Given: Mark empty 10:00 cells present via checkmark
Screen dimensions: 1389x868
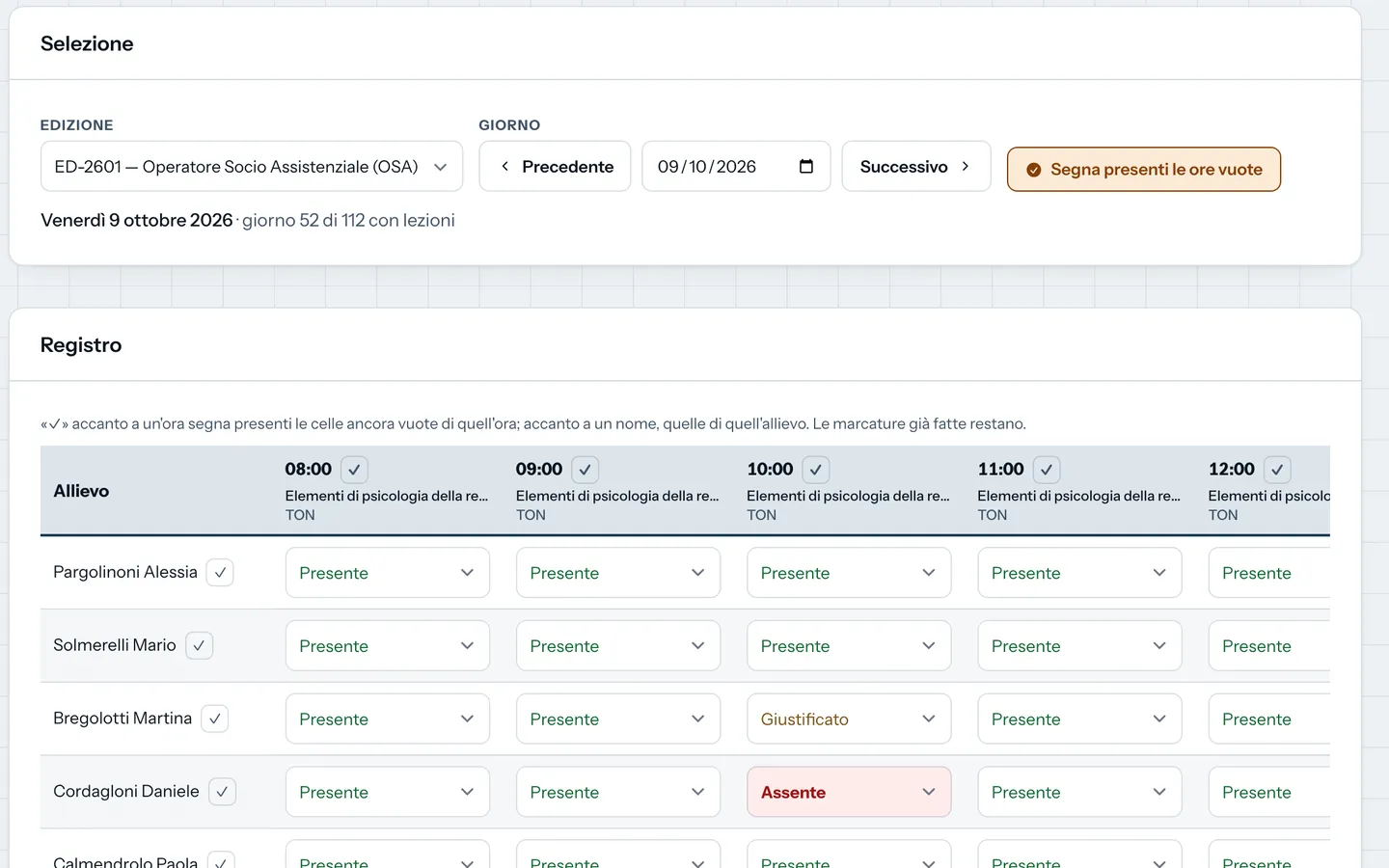Looking at the screenshot, I should coord(816,470).
